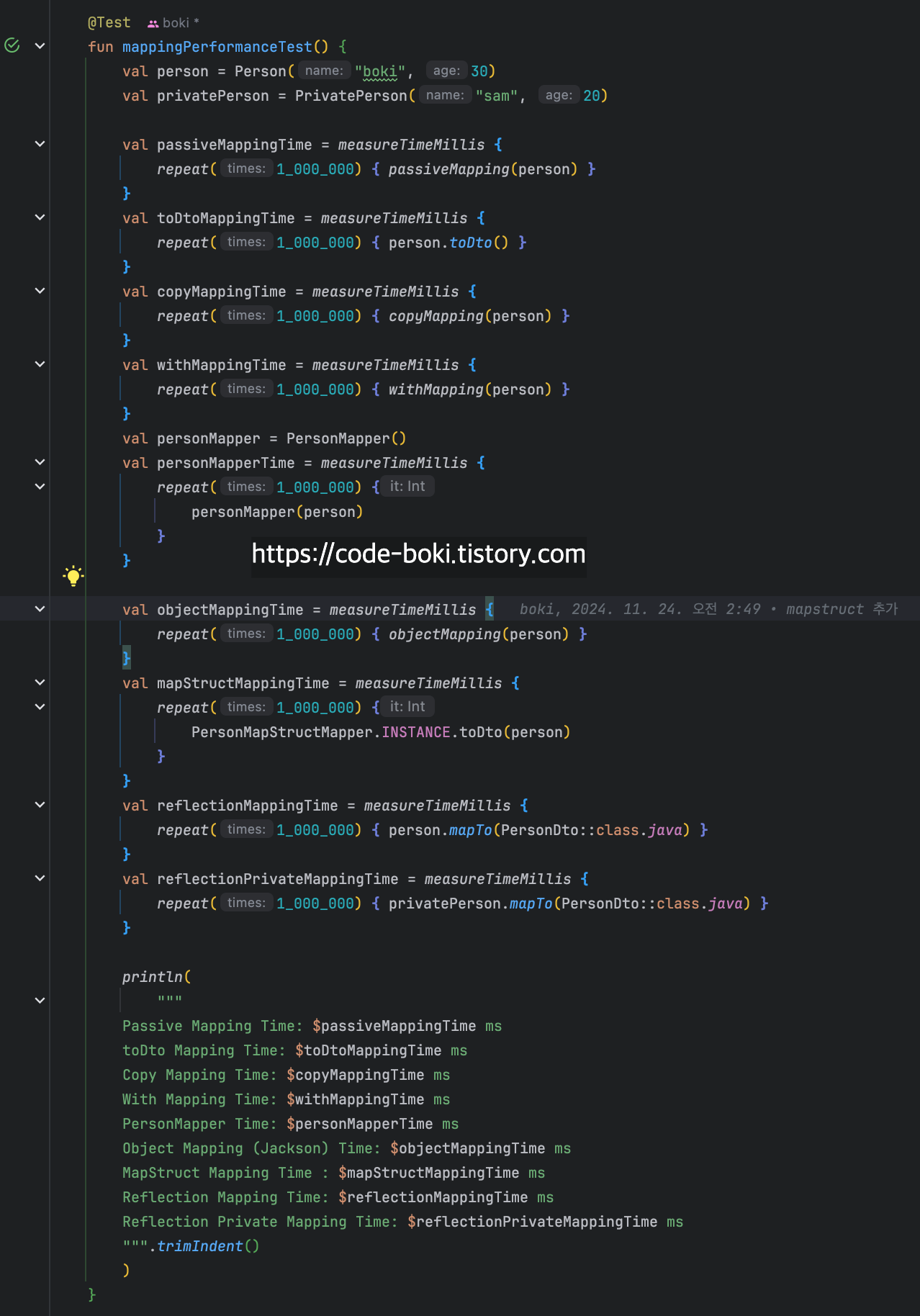The width and height of the screenshot is (920, 1316).
Task: Click the println call
Action: [153, 977]
